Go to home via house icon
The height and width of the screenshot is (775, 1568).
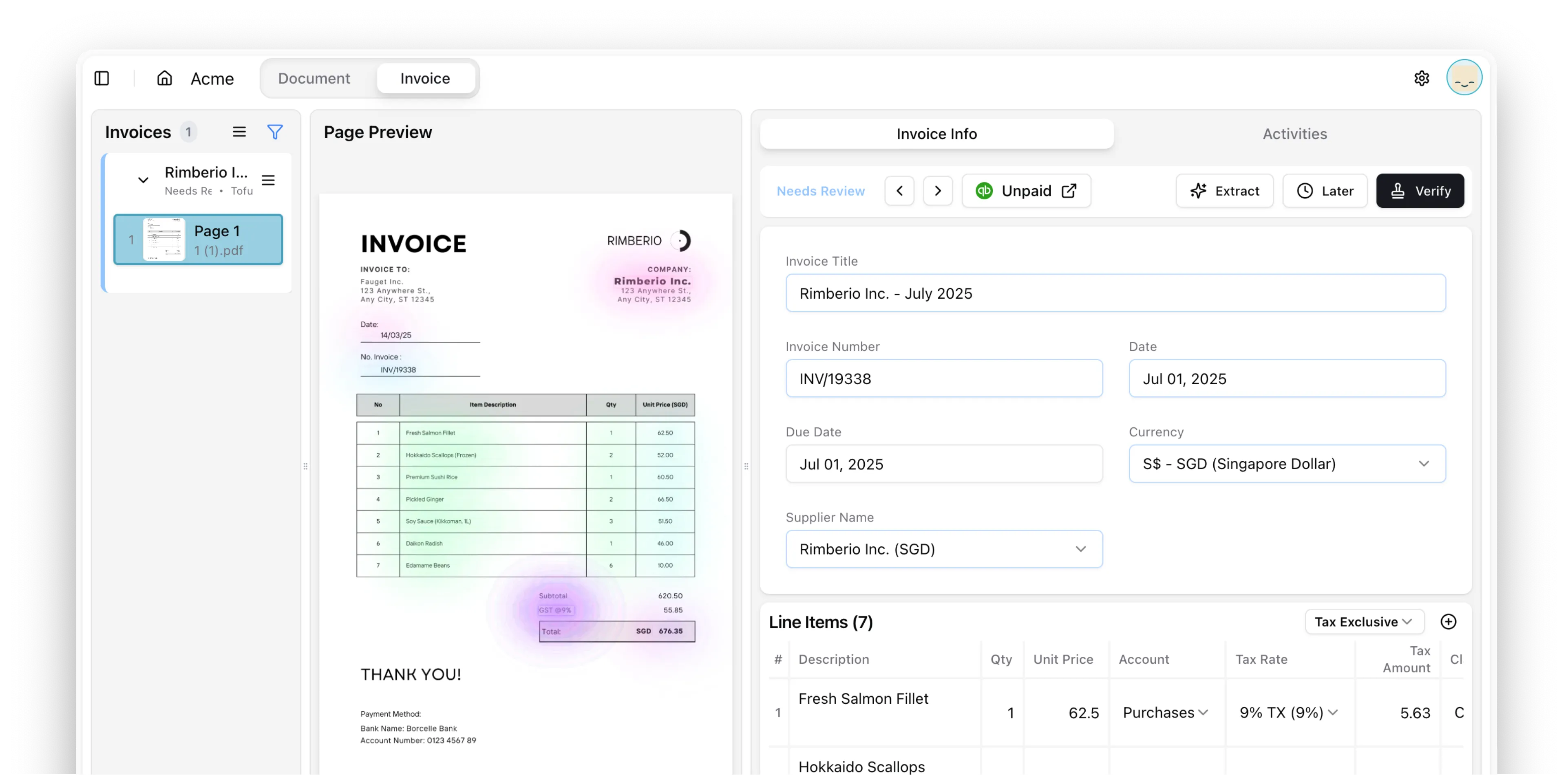[164, 79]
